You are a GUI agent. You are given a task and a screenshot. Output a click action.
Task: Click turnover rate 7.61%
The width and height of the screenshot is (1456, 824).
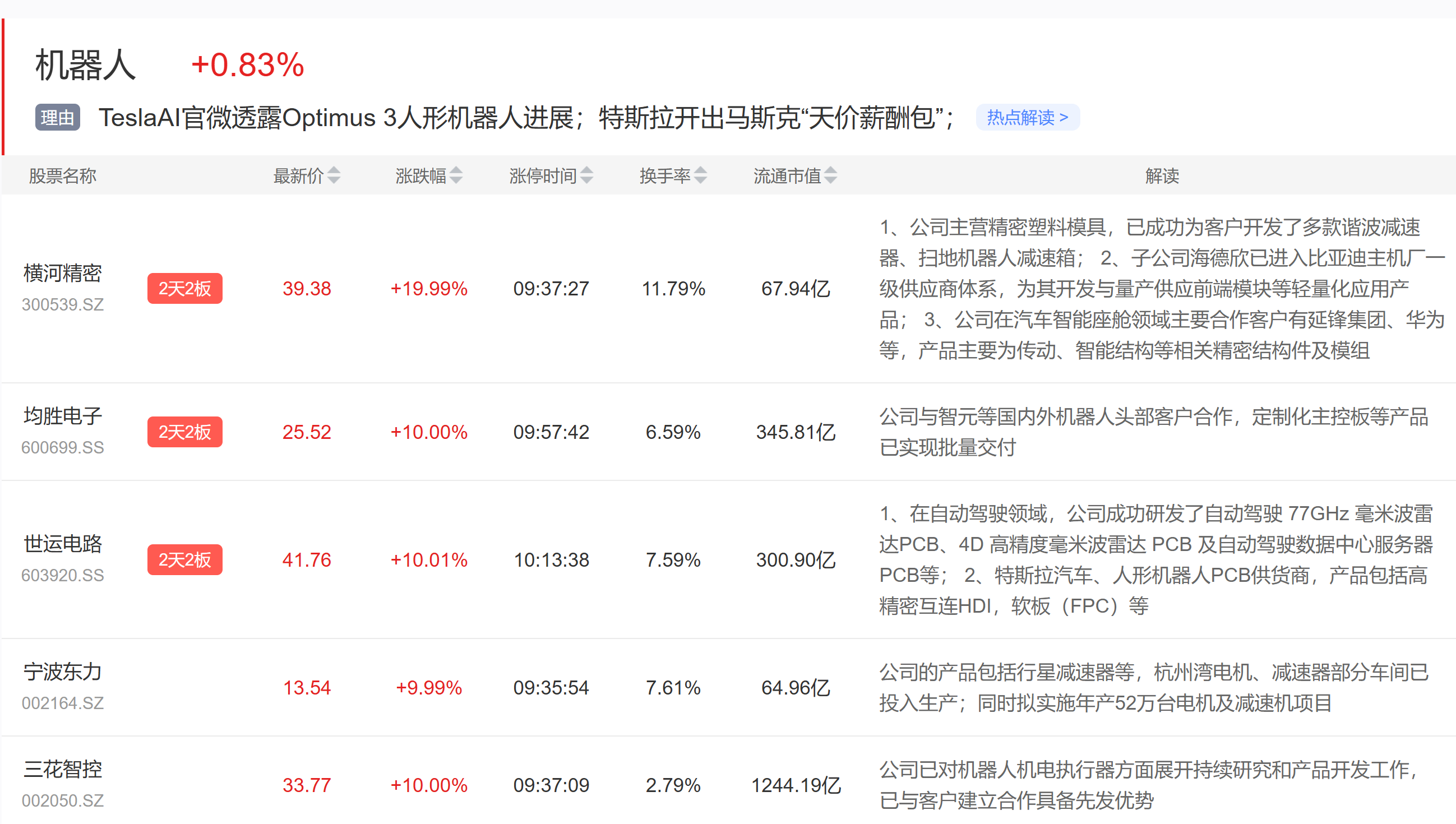coord(673,688)
